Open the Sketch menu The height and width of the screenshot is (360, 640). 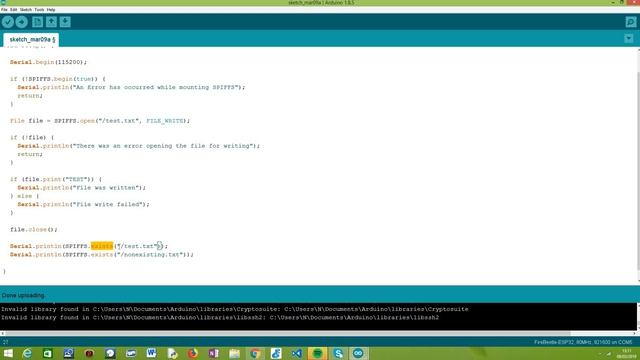pyautogui.click(x=26, y=9)
